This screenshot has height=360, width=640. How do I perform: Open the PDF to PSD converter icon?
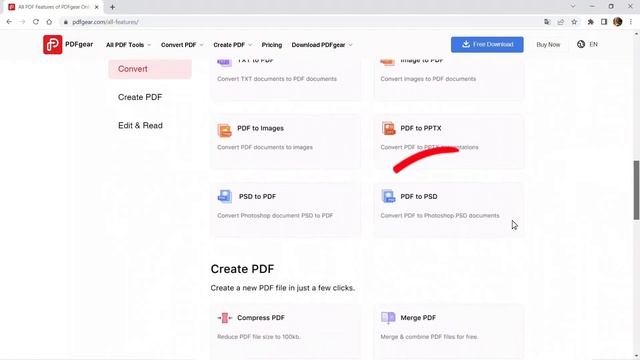tap(388, 196)
